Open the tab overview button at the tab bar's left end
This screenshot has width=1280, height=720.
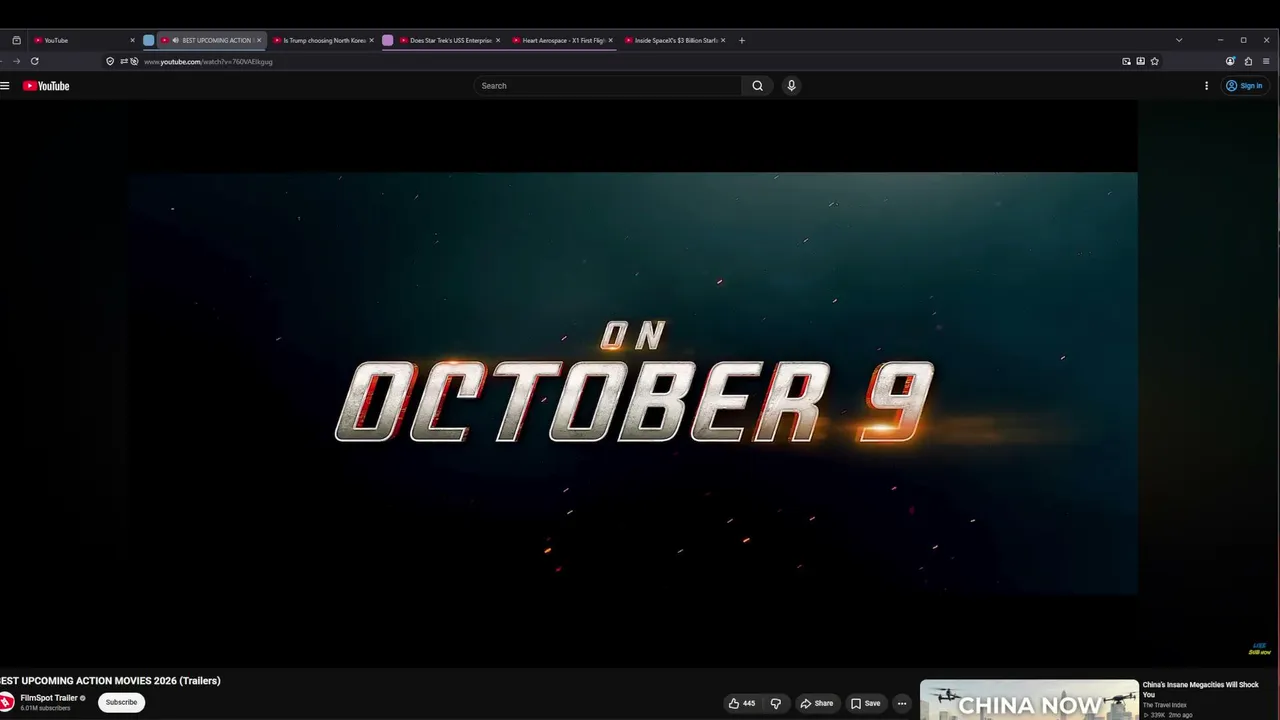coord(16,40)
